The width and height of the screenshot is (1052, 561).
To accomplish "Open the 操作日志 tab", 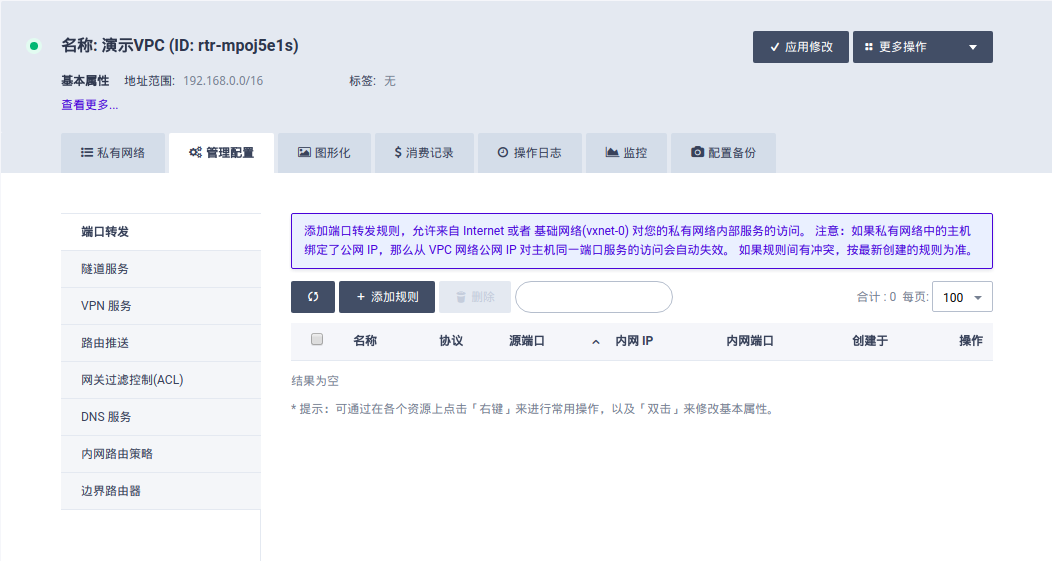I will click(x=529, y=153).
